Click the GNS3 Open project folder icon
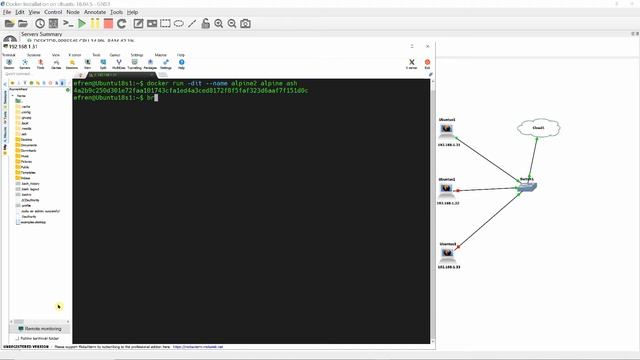The width and height of the screenshot is (640, 360). [23, 24]
